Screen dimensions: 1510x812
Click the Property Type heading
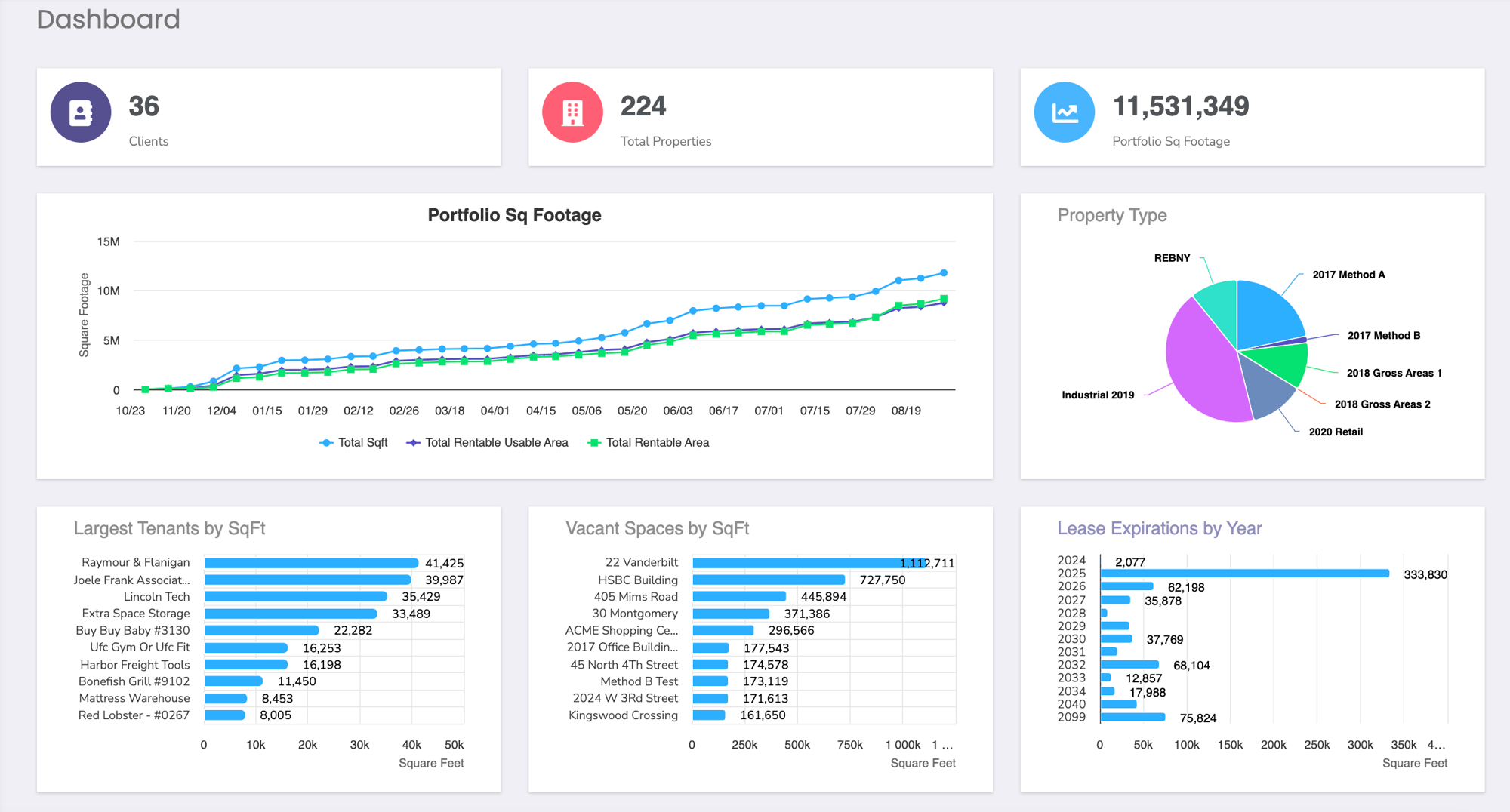point(1112,215)
